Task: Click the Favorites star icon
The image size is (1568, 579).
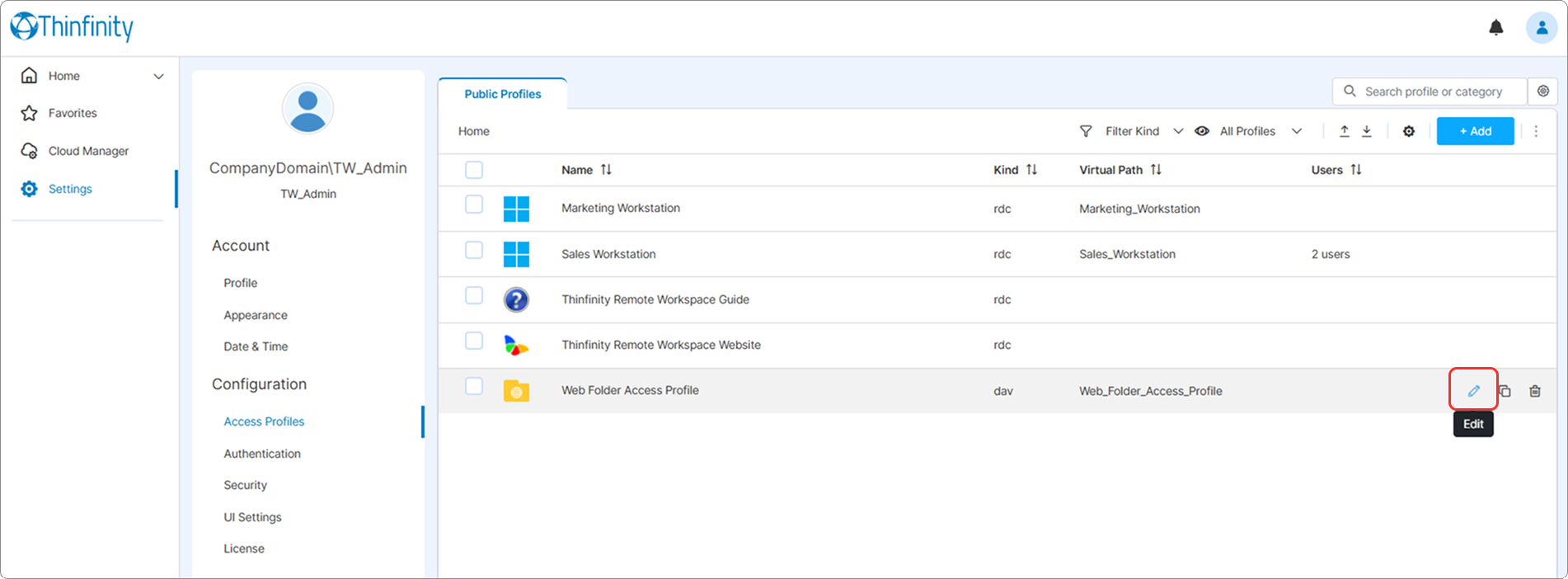Action: click(x=29, y=113)
